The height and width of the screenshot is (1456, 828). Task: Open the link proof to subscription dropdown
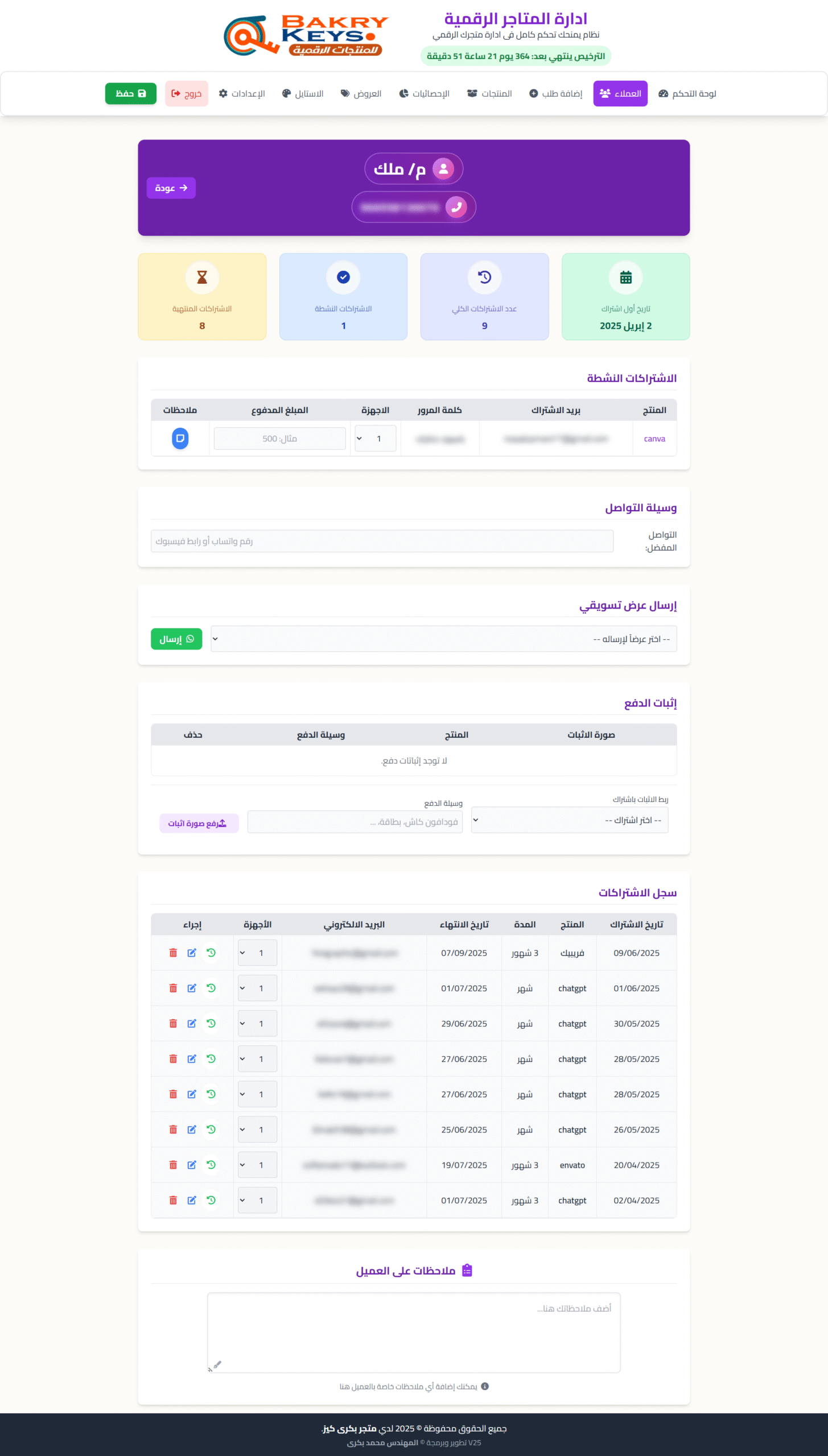(569, 820)
